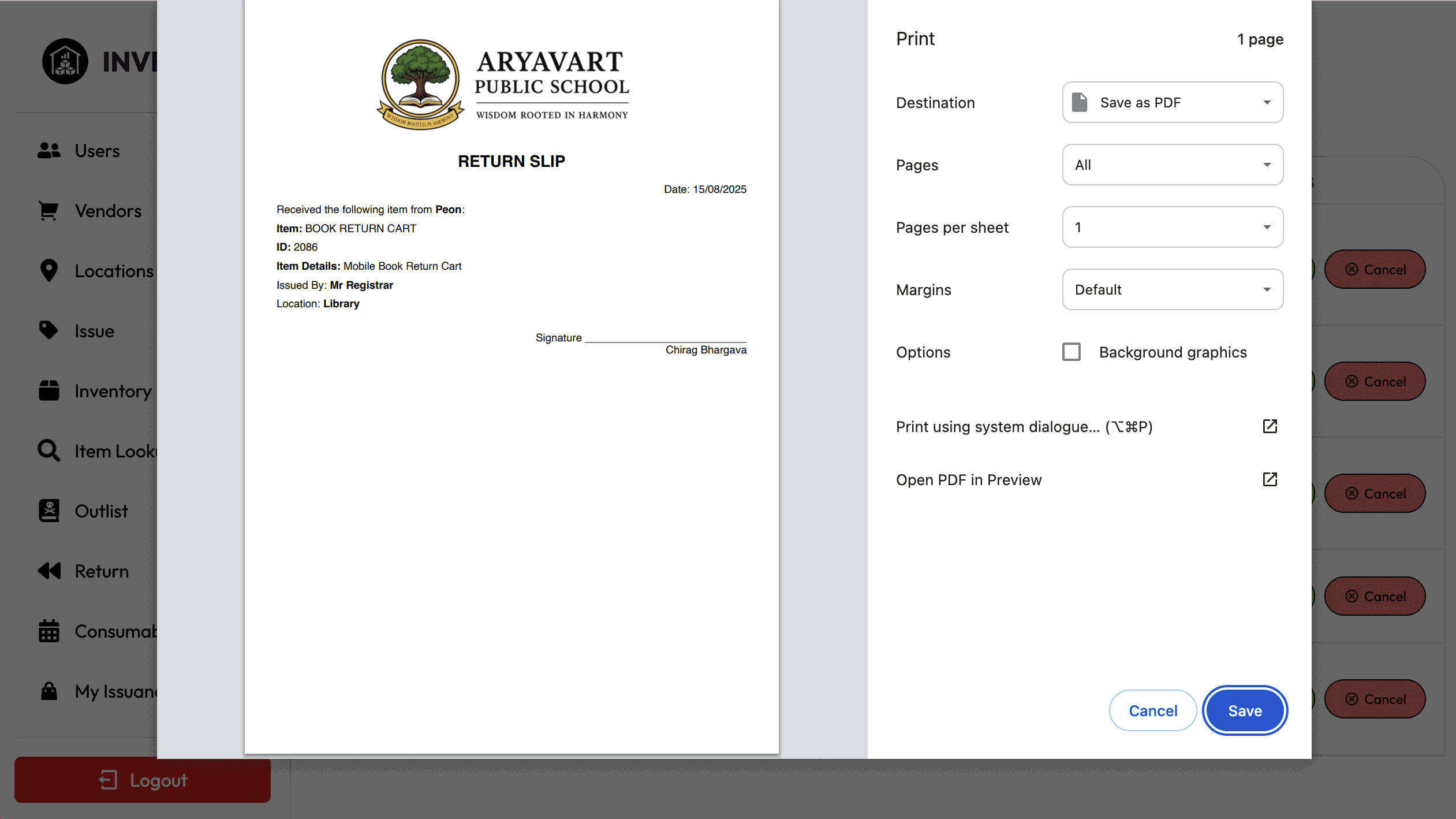
Task: Click the inventory app logo icon
Action: (x=65, y=61)
